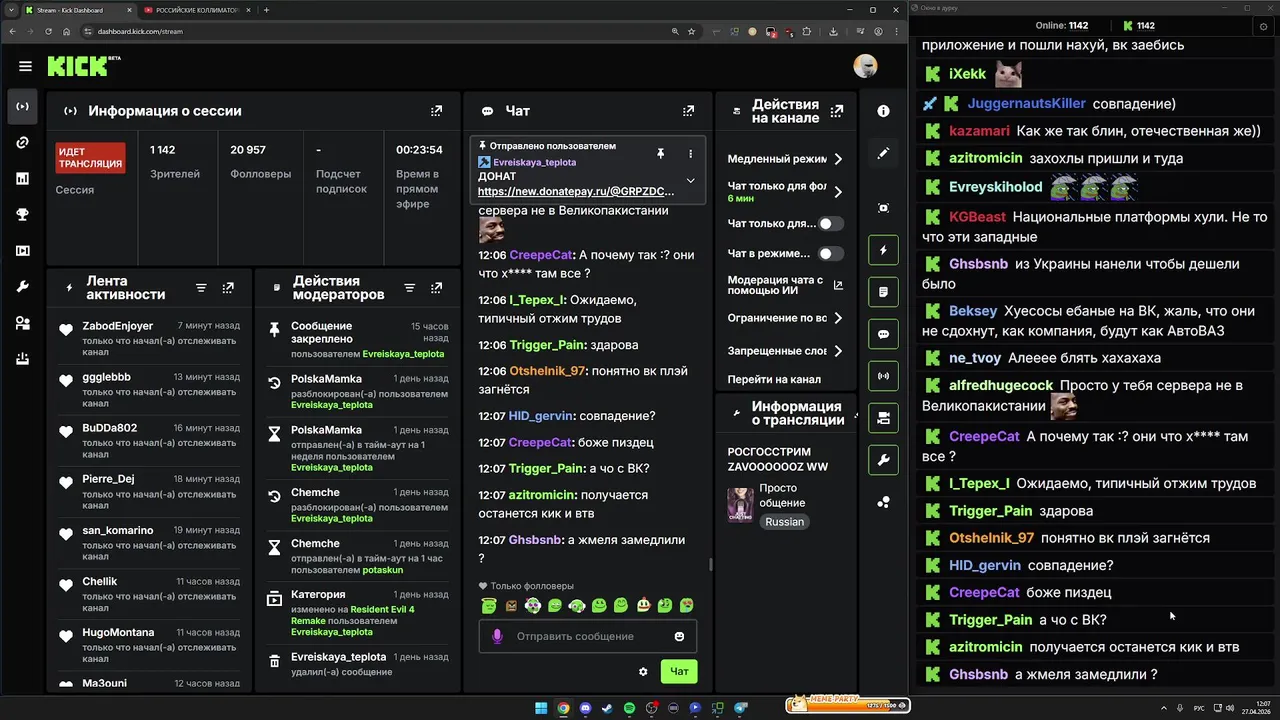Viewport: 1280px width, 720px height.
Task: Pop out the session information panel
Action: point(436,111)
